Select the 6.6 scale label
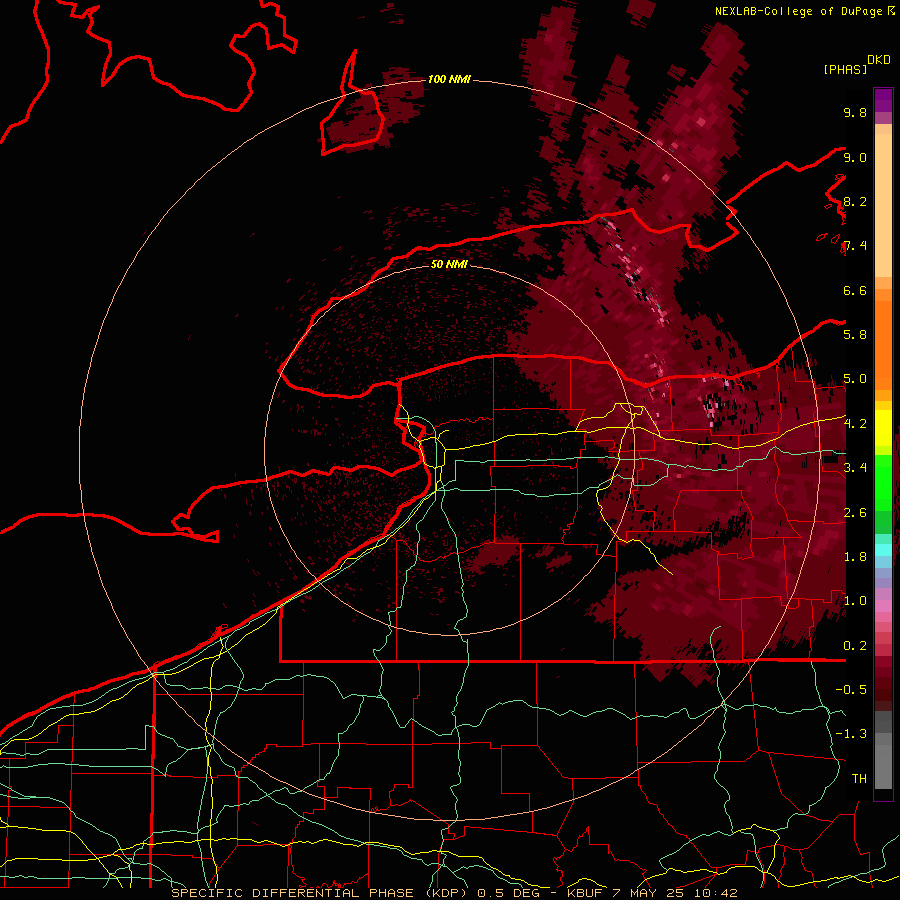The image size is (900, 900). pyautogui.click(x=855, y=290)
